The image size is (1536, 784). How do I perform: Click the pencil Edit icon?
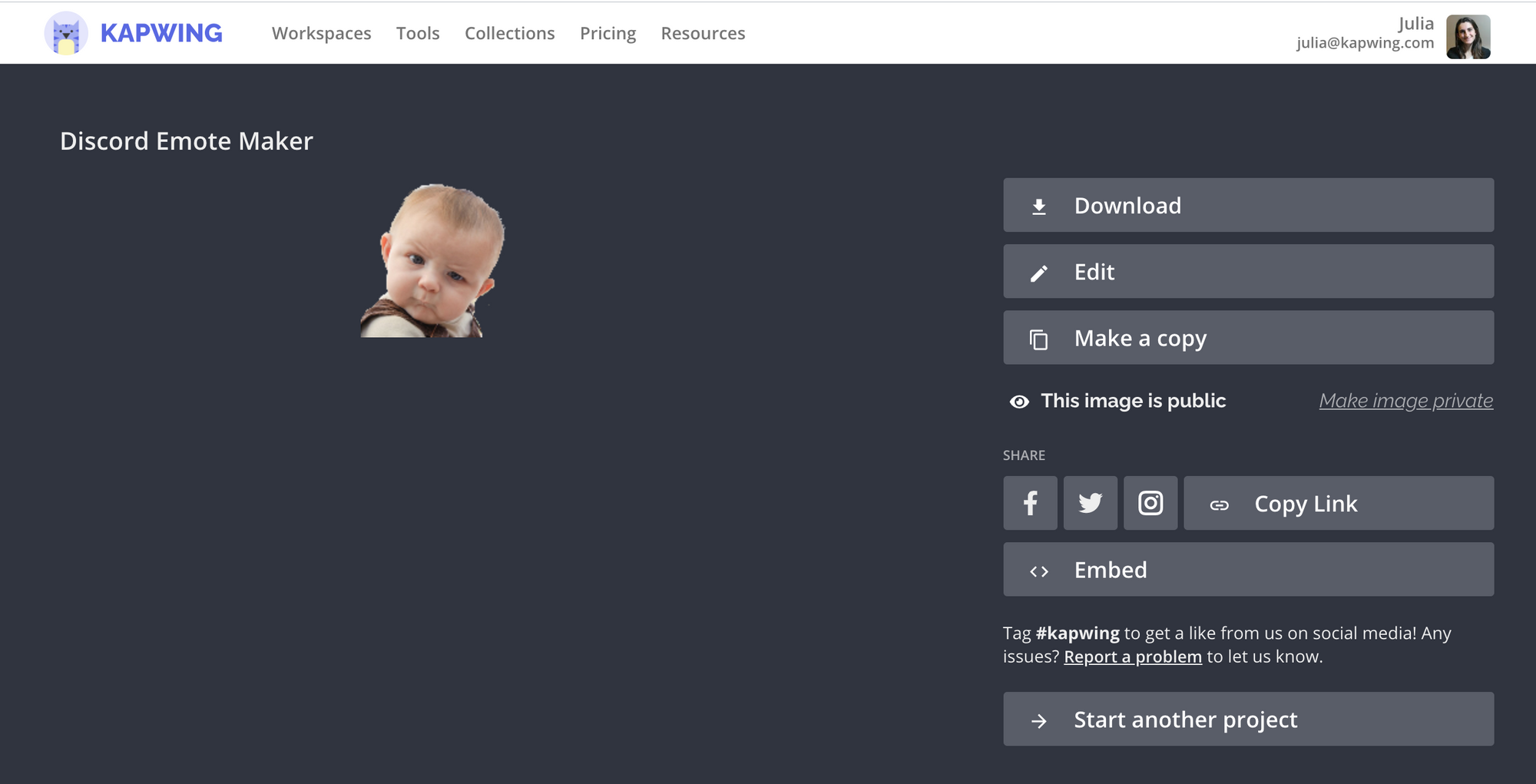click(x=1038, y=273)
